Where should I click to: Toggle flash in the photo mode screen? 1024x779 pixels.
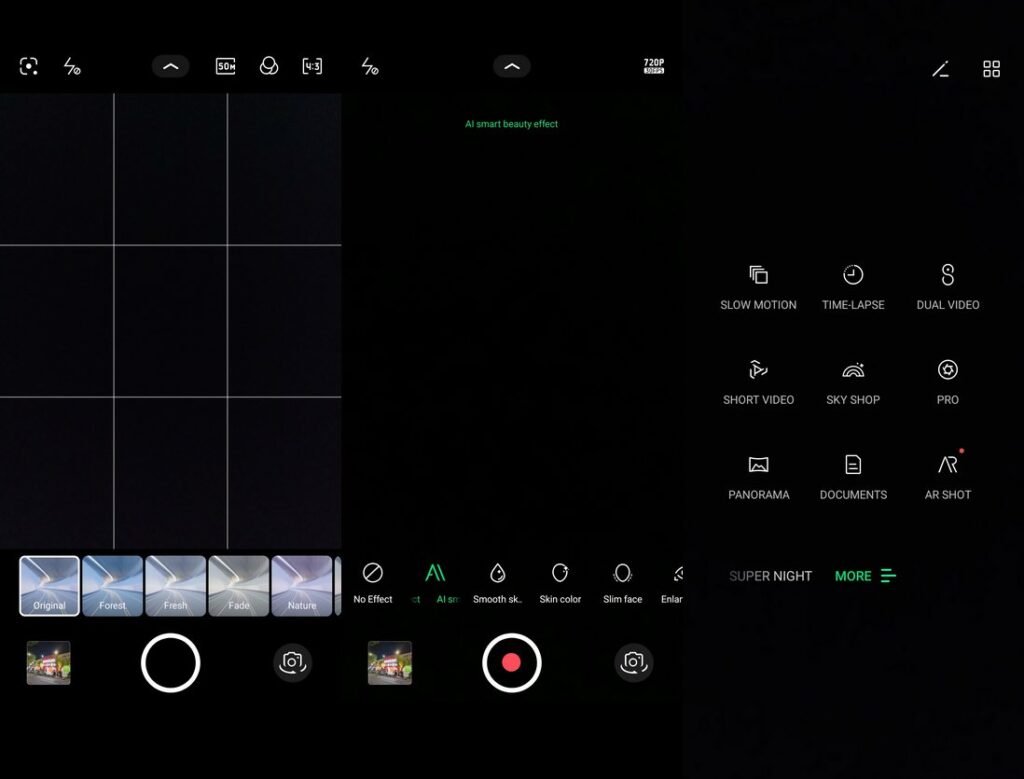point(72,66)
